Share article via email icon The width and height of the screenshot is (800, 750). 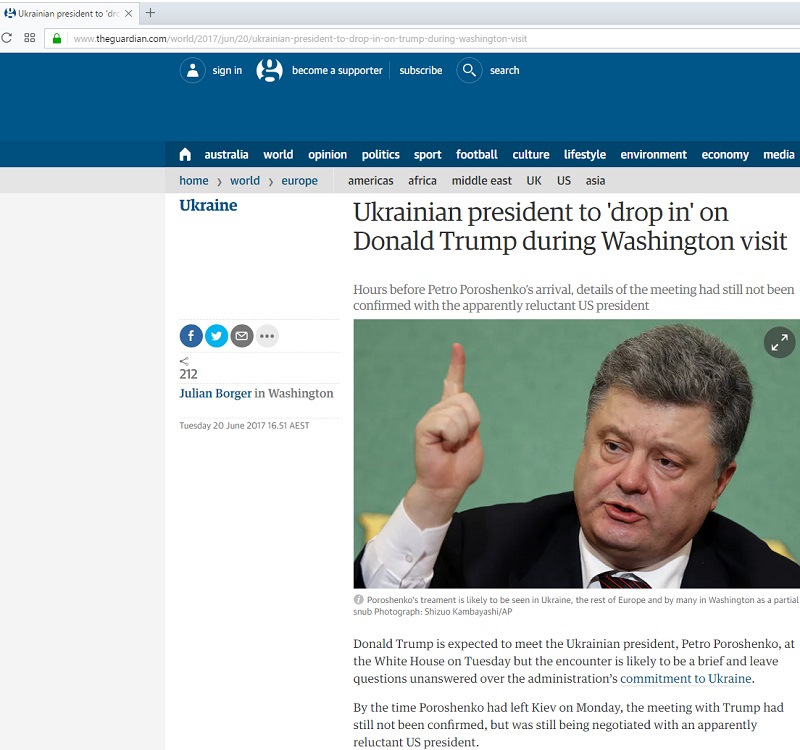coord(242,336)
